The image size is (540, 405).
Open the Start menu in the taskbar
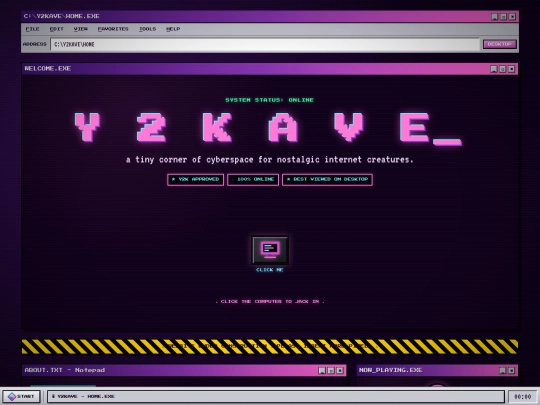(x=21, y=396)
